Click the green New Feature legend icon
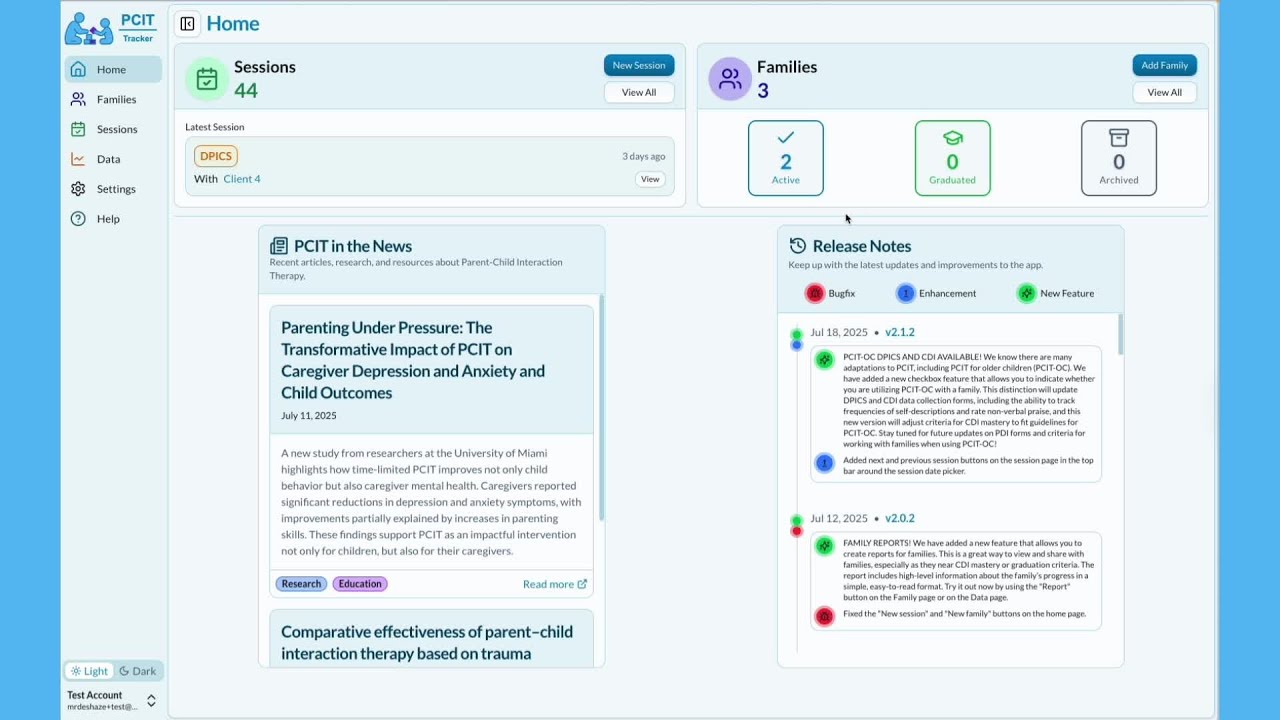Image resolution: width=1280 pixels, height=720 pixels. click(1026, 293)
